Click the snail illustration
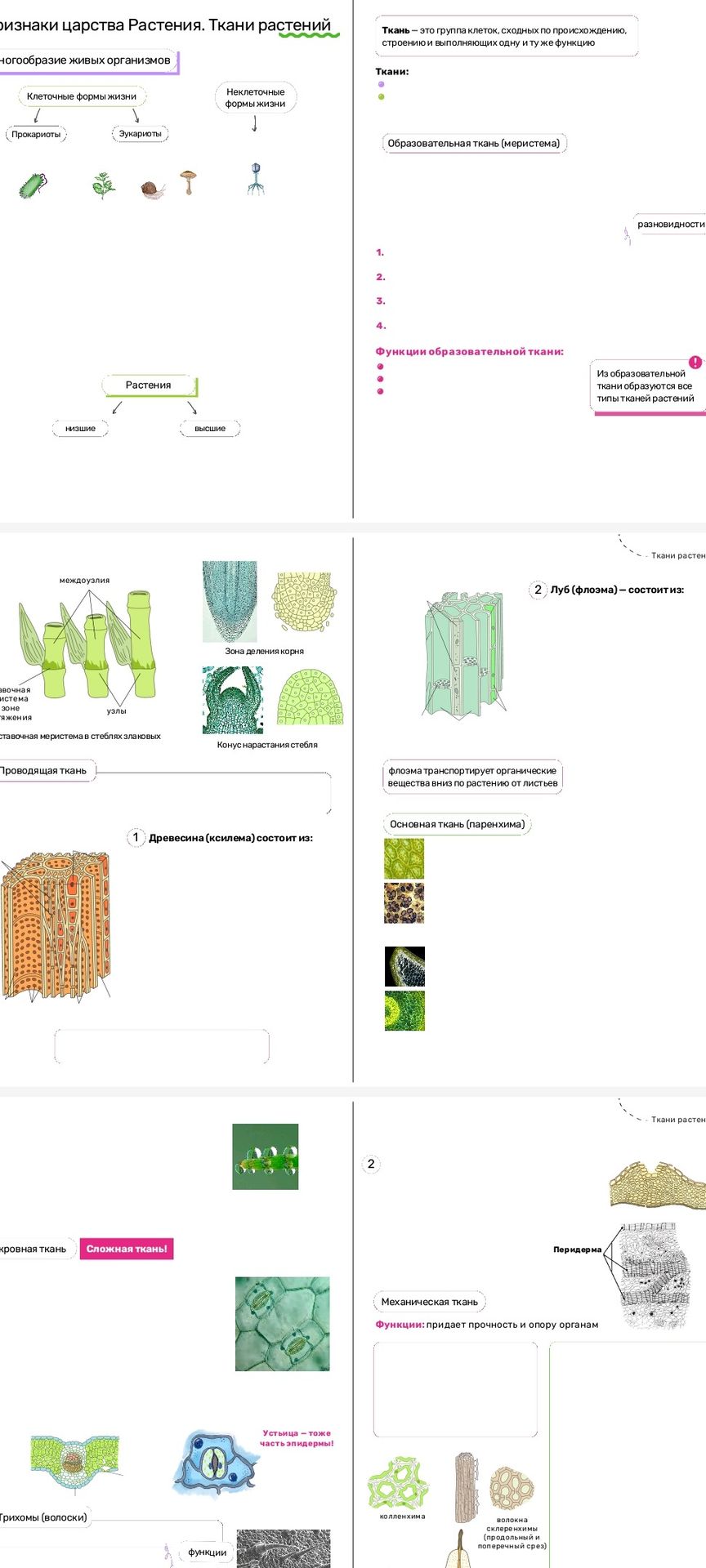The height and width of the screenshot is (1568, 706). (x=152, y=190)
